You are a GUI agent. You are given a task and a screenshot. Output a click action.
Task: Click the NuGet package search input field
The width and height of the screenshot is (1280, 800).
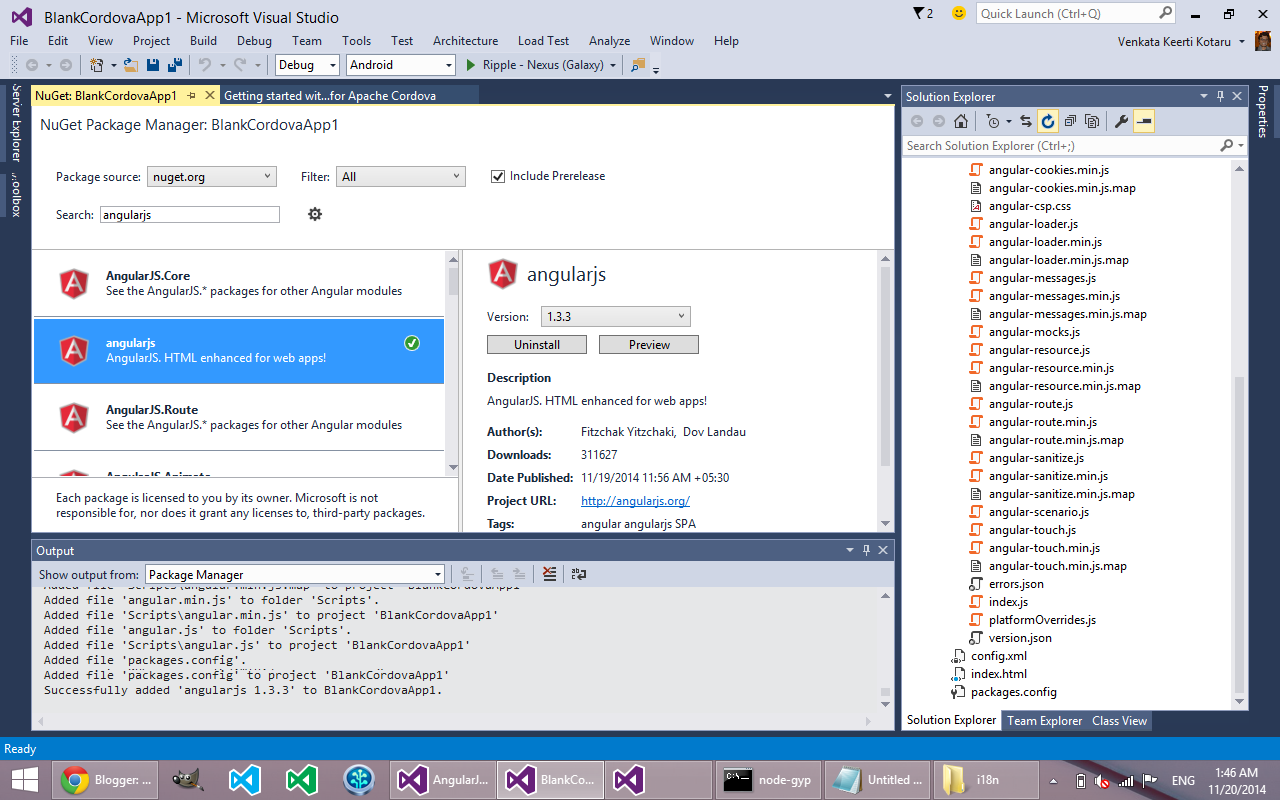tap(190, 215)
